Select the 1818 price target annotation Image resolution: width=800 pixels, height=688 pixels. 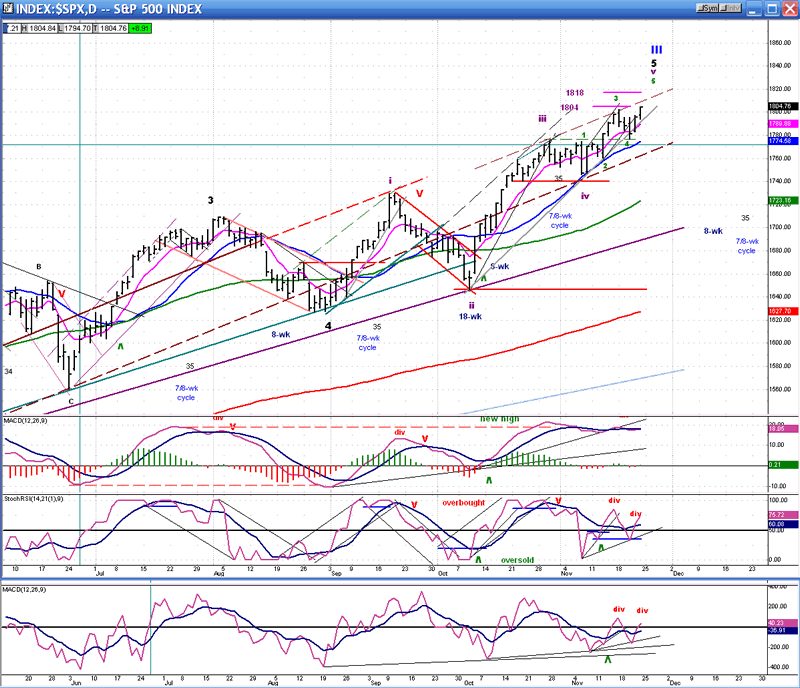click(x=574, y=93)
